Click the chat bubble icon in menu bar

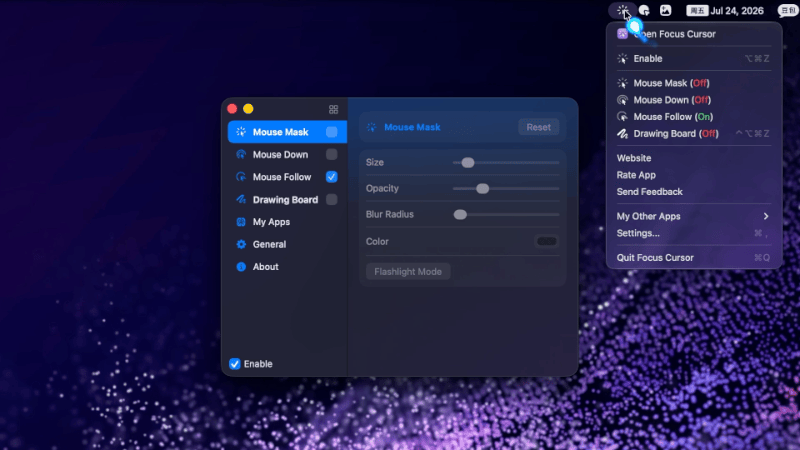pyautogui.click(x=788, y=10)
